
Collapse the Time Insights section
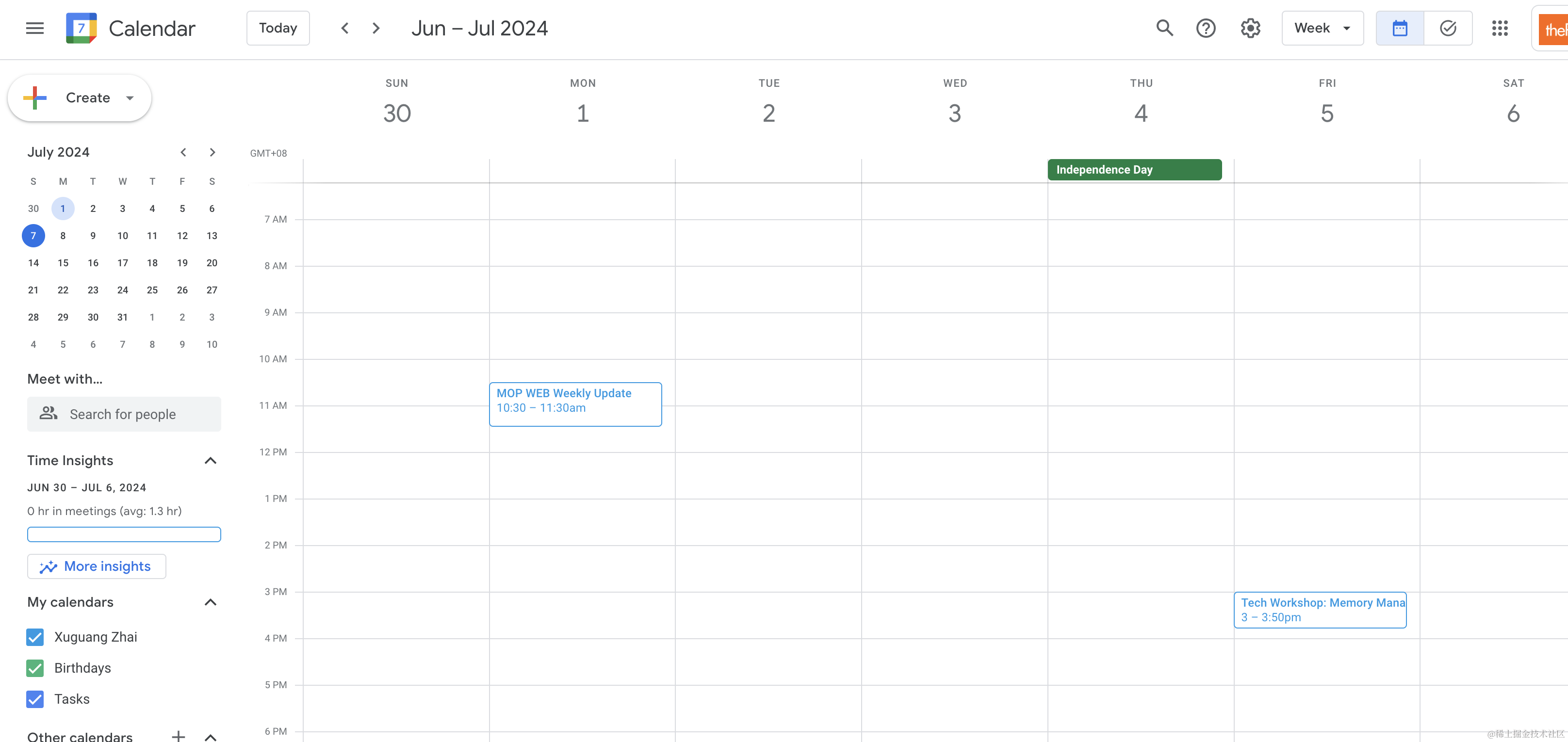coord(210,460)
